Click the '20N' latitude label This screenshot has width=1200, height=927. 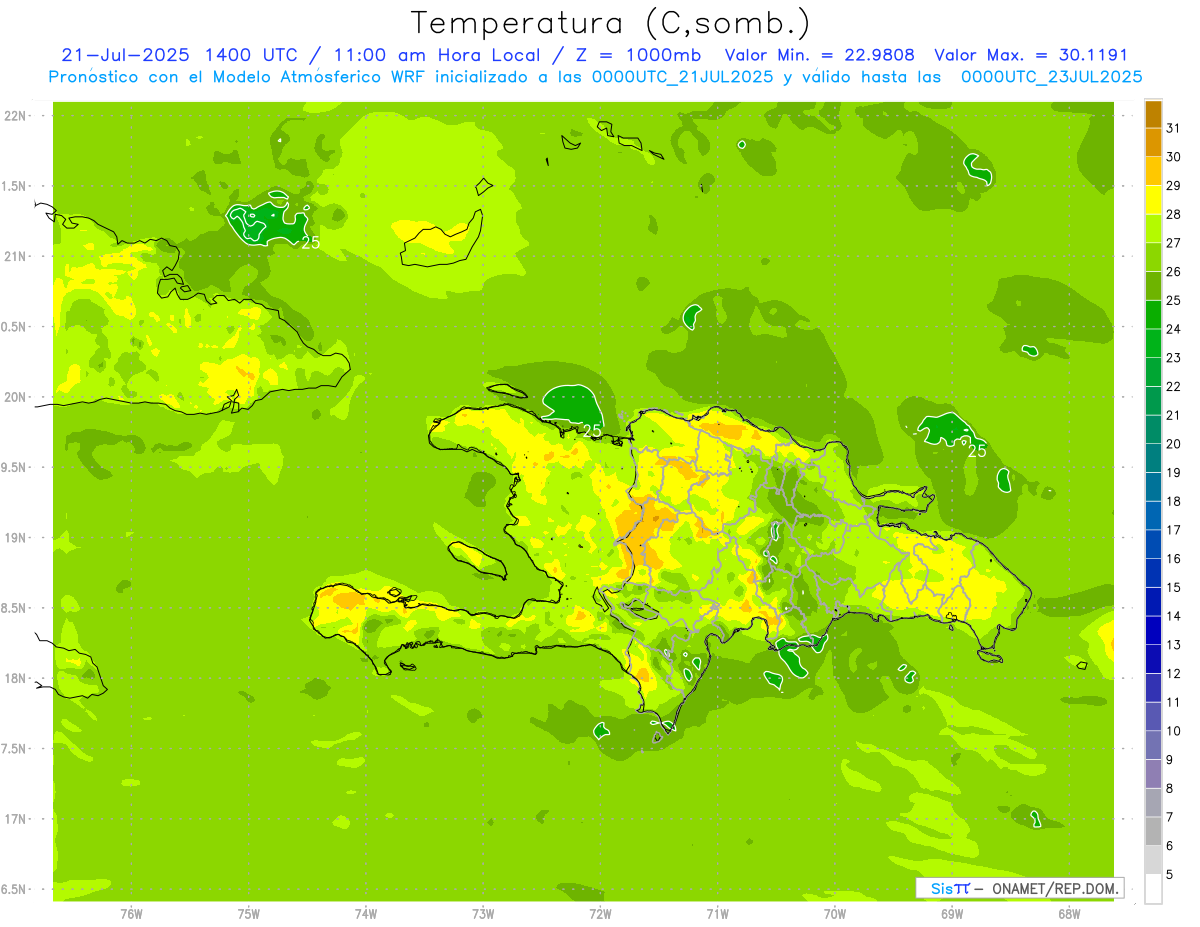(16, 397)
